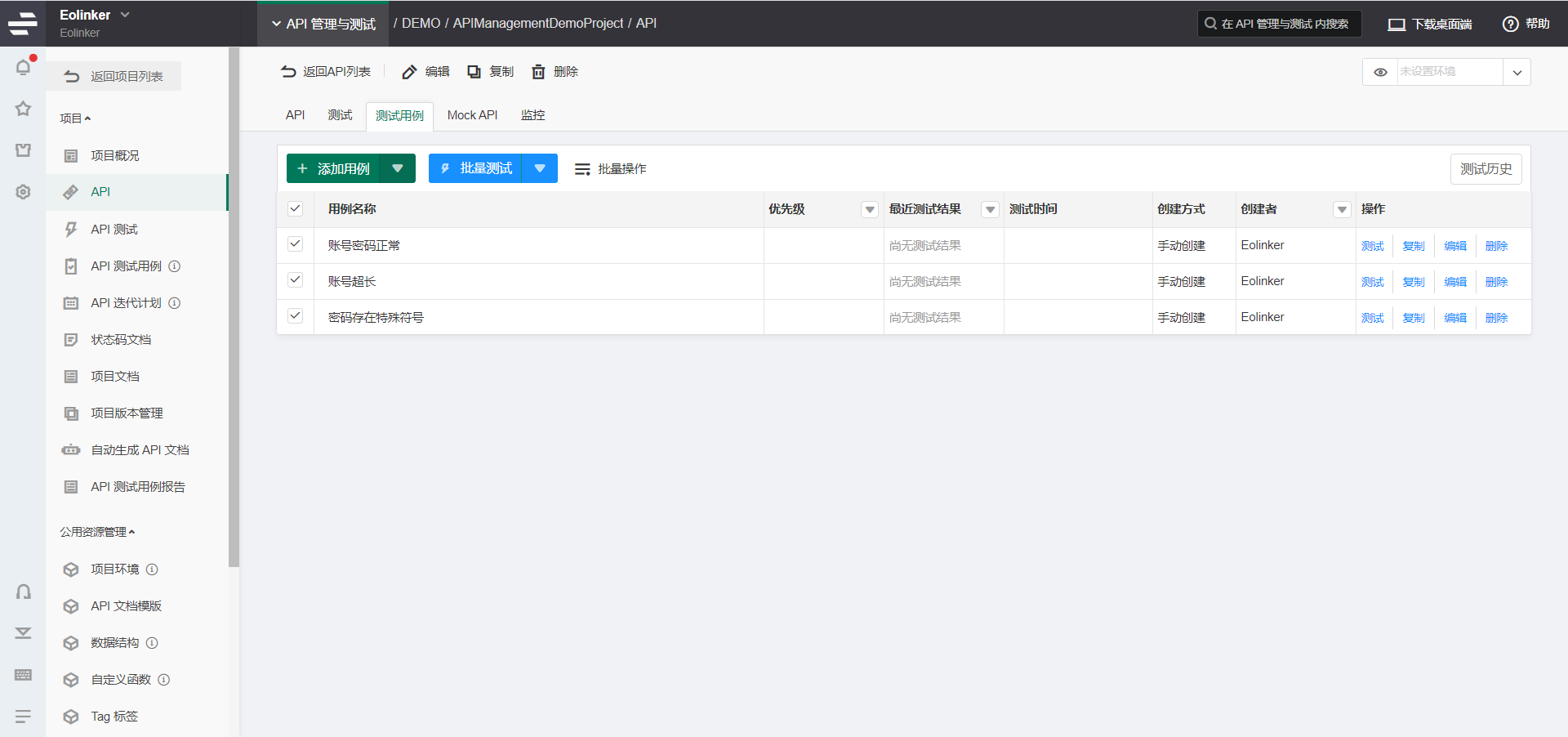This screenshot has width=1568, height=737.
Task: Switch to the Mock API tab
Action: click(x=472, y=115)
